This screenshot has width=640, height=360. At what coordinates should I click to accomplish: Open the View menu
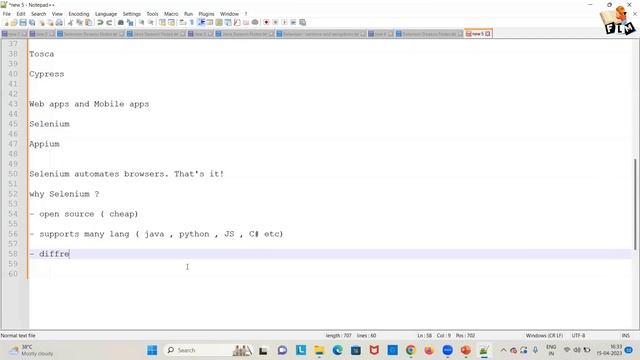tap(57, 14)
